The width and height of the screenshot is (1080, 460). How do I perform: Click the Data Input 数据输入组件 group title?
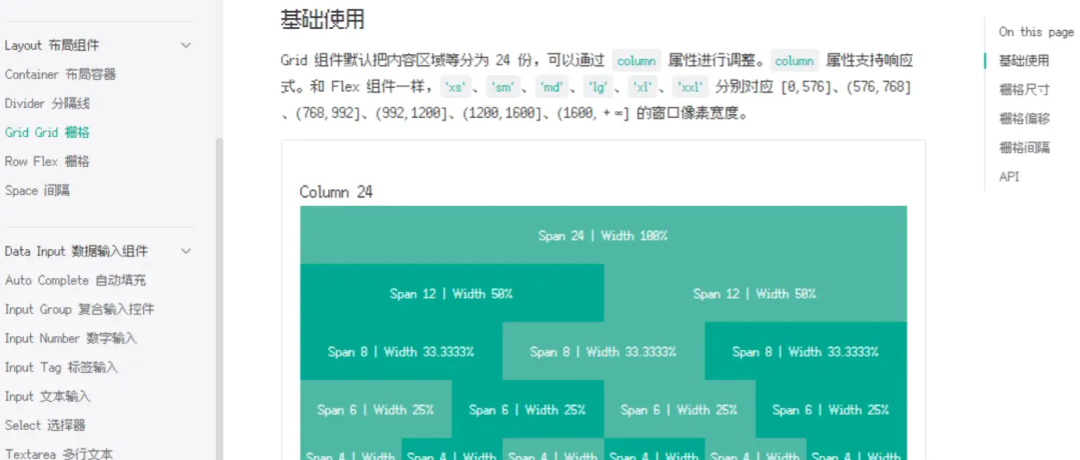click(x=76, y=251)
